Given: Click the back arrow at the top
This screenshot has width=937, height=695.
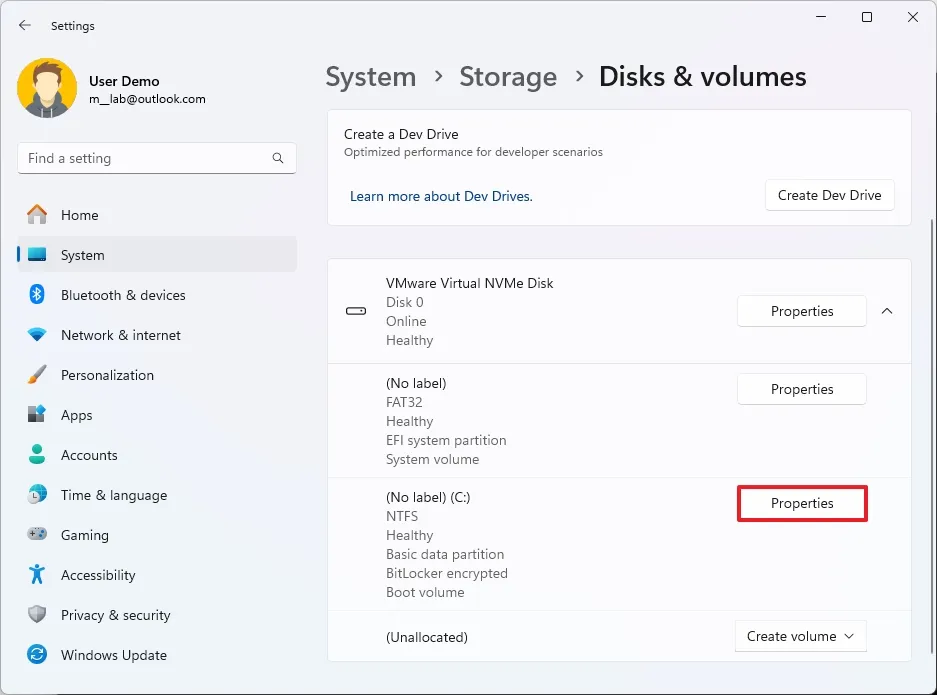Looking at the screenshot, I should [24, 26].
